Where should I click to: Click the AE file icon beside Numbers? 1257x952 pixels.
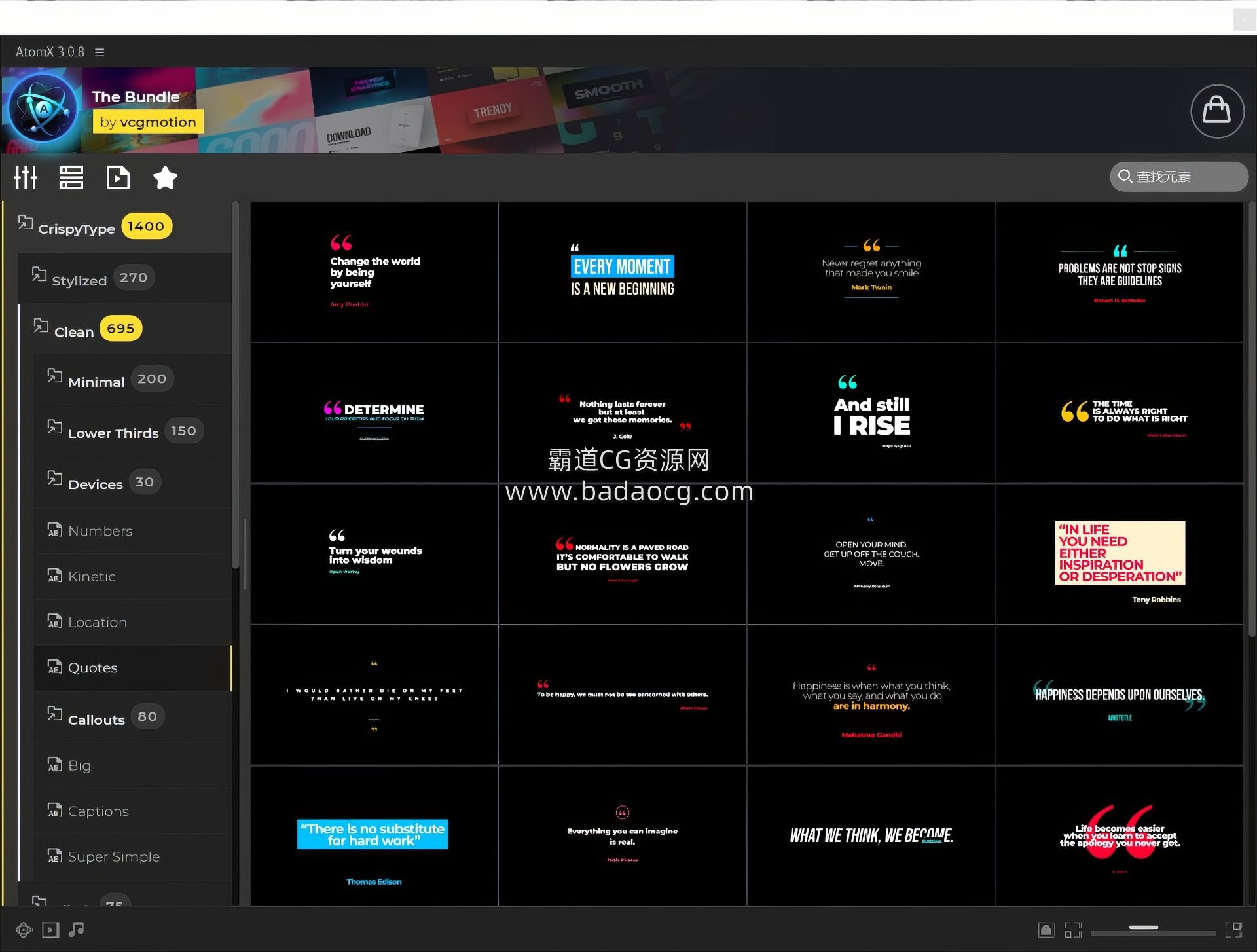(x=55, y=529)
